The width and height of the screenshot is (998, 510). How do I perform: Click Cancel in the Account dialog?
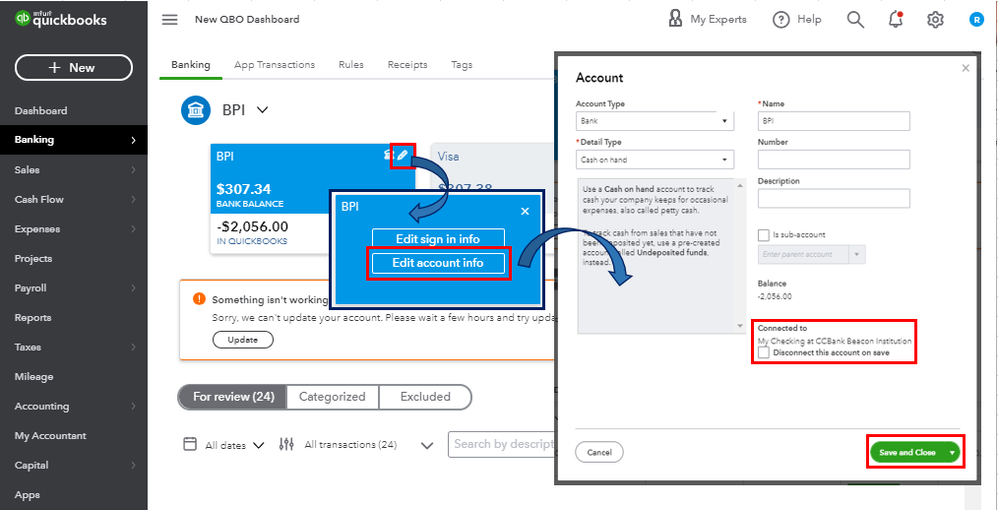point(599,452)
